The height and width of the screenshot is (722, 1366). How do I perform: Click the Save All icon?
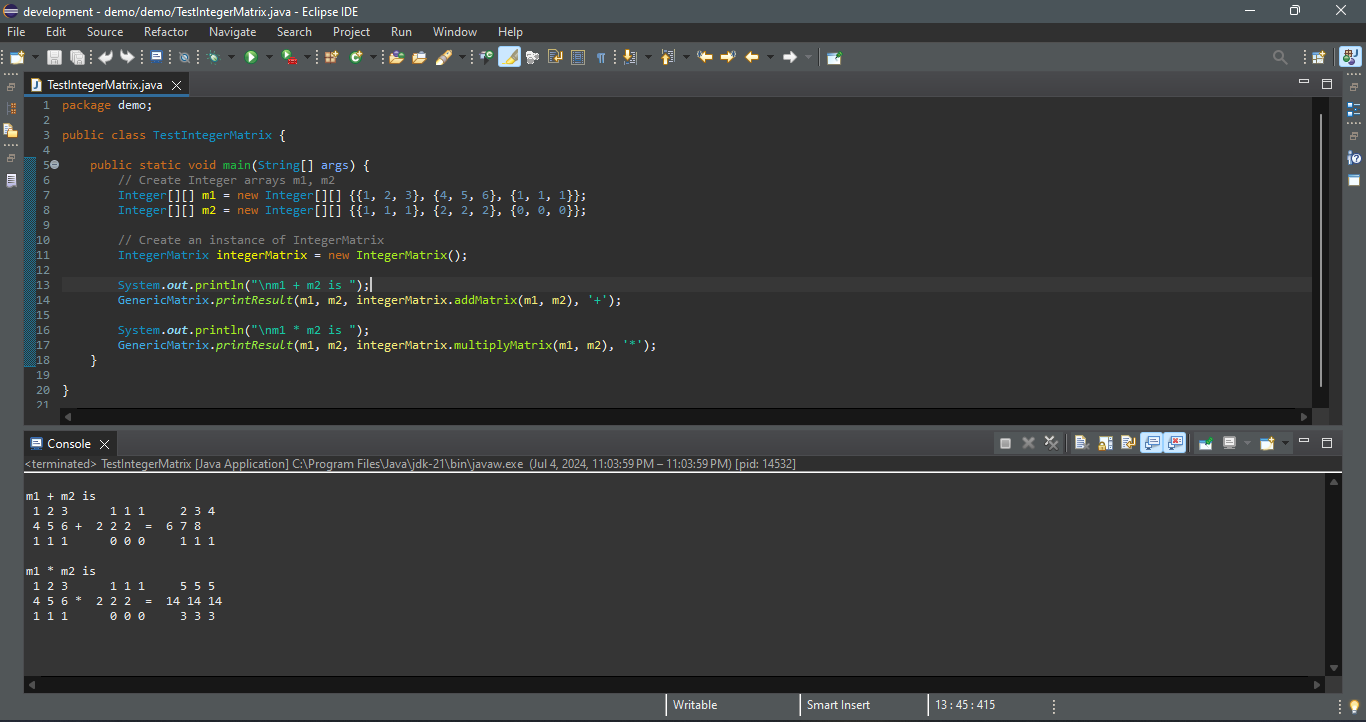pyautogui.click(x=77, y=57)
